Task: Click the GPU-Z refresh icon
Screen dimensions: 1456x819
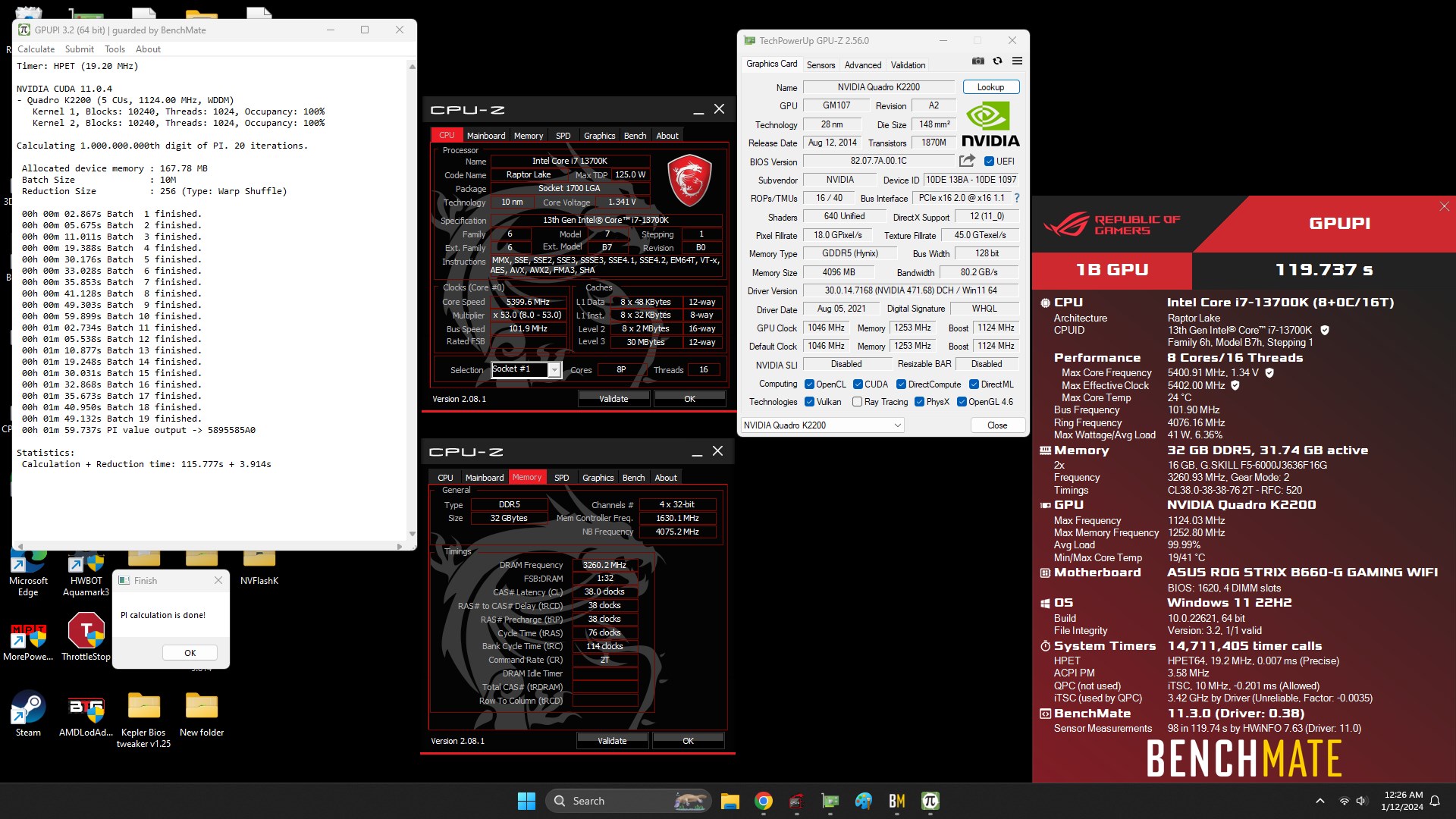Action: 998,61
